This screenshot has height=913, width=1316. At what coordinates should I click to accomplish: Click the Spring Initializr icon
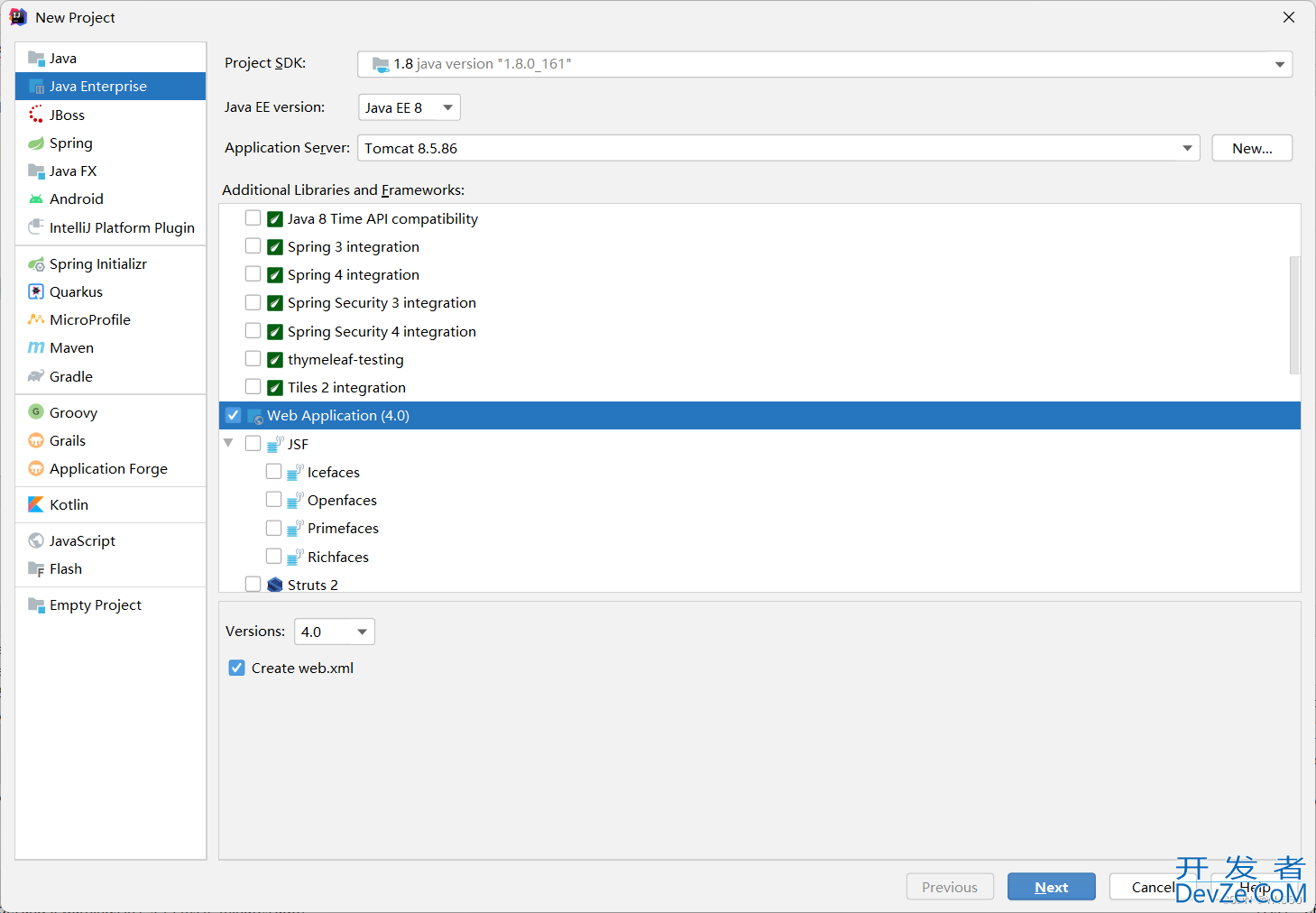[36, 263]
